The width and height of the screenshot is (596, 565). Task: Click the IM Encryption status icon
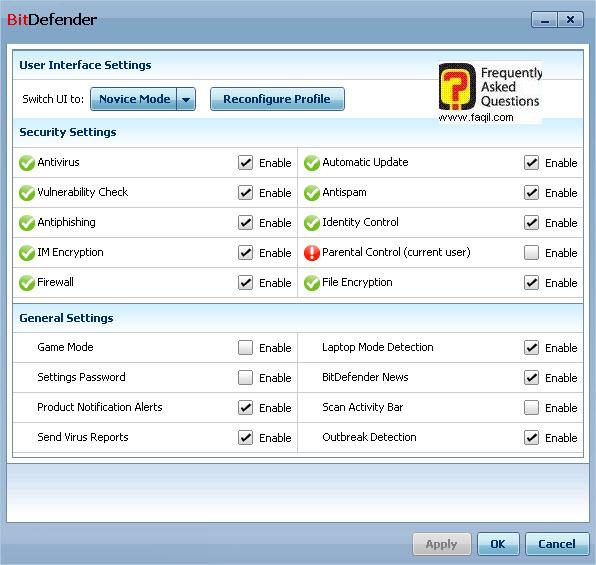(x=27, y=253)
